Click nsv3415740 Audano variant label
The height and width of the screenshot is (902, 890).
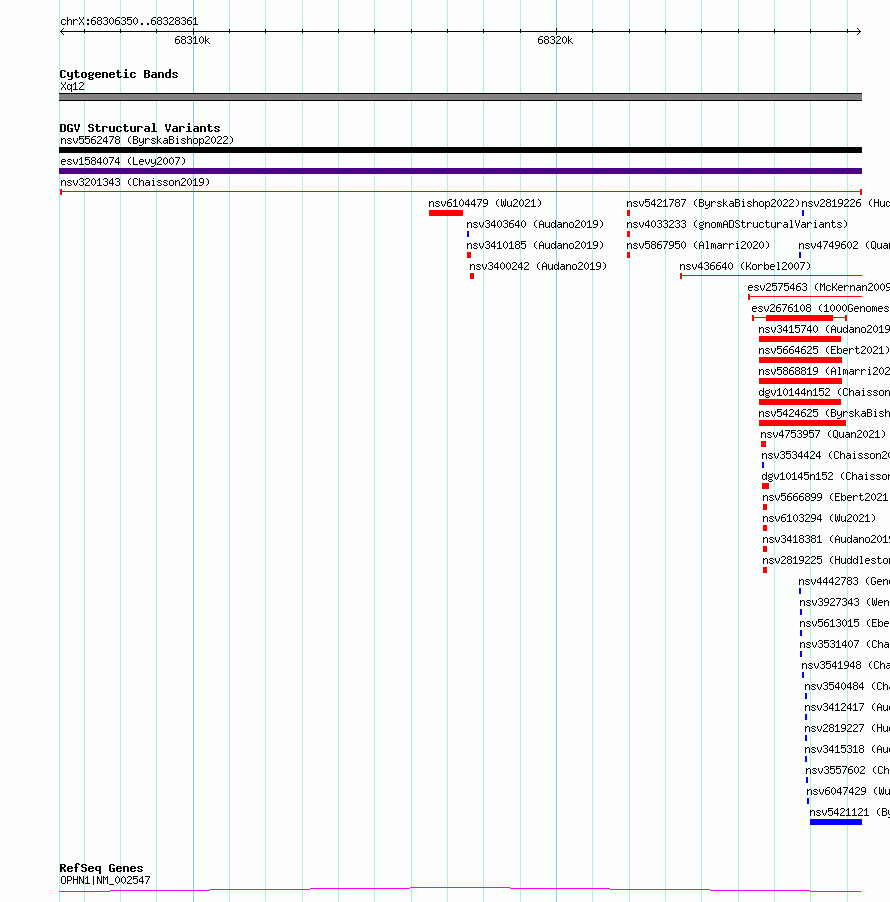point(824,329)
